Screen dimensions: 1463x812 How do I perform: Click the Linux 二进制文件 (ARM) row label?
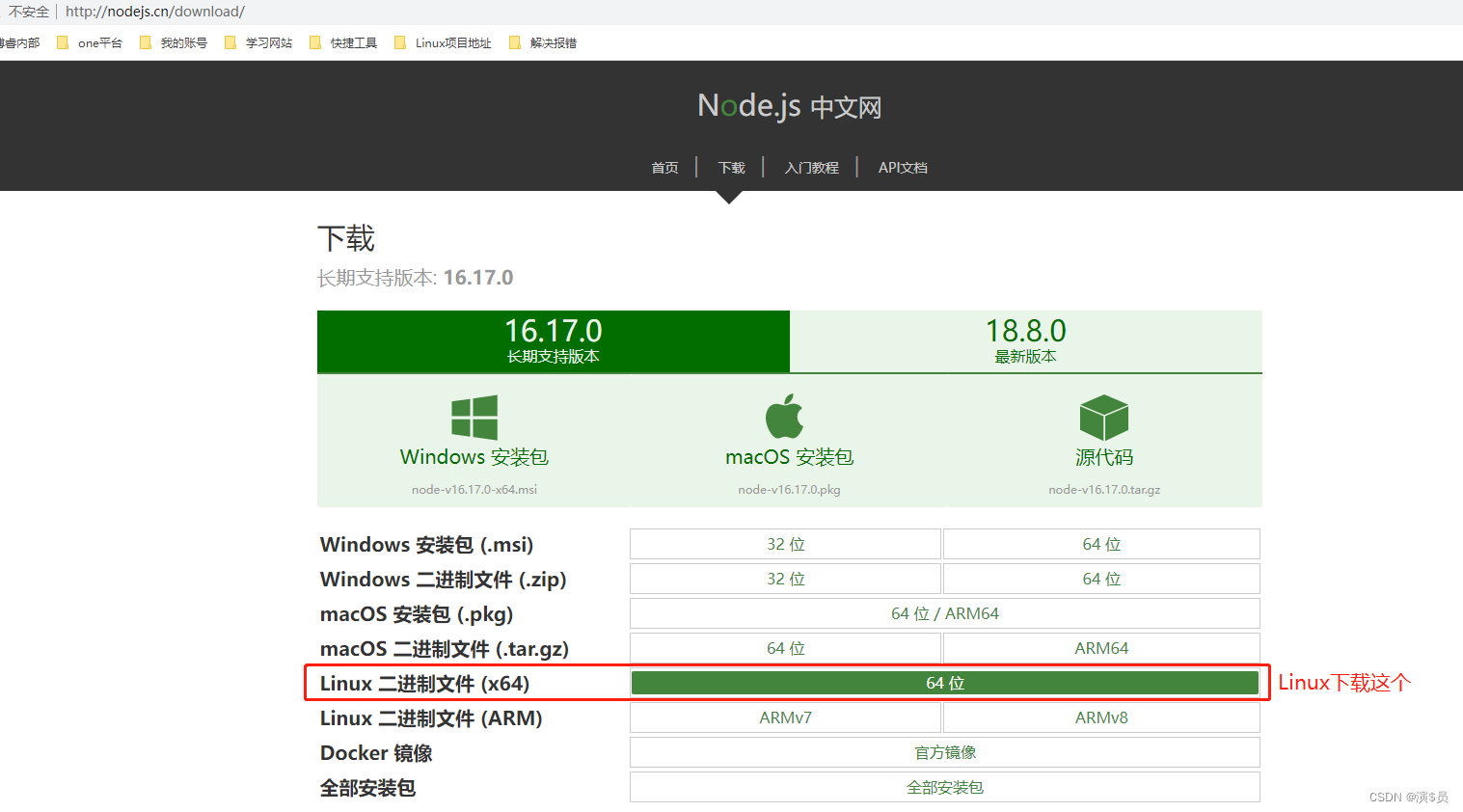point(431,718)
